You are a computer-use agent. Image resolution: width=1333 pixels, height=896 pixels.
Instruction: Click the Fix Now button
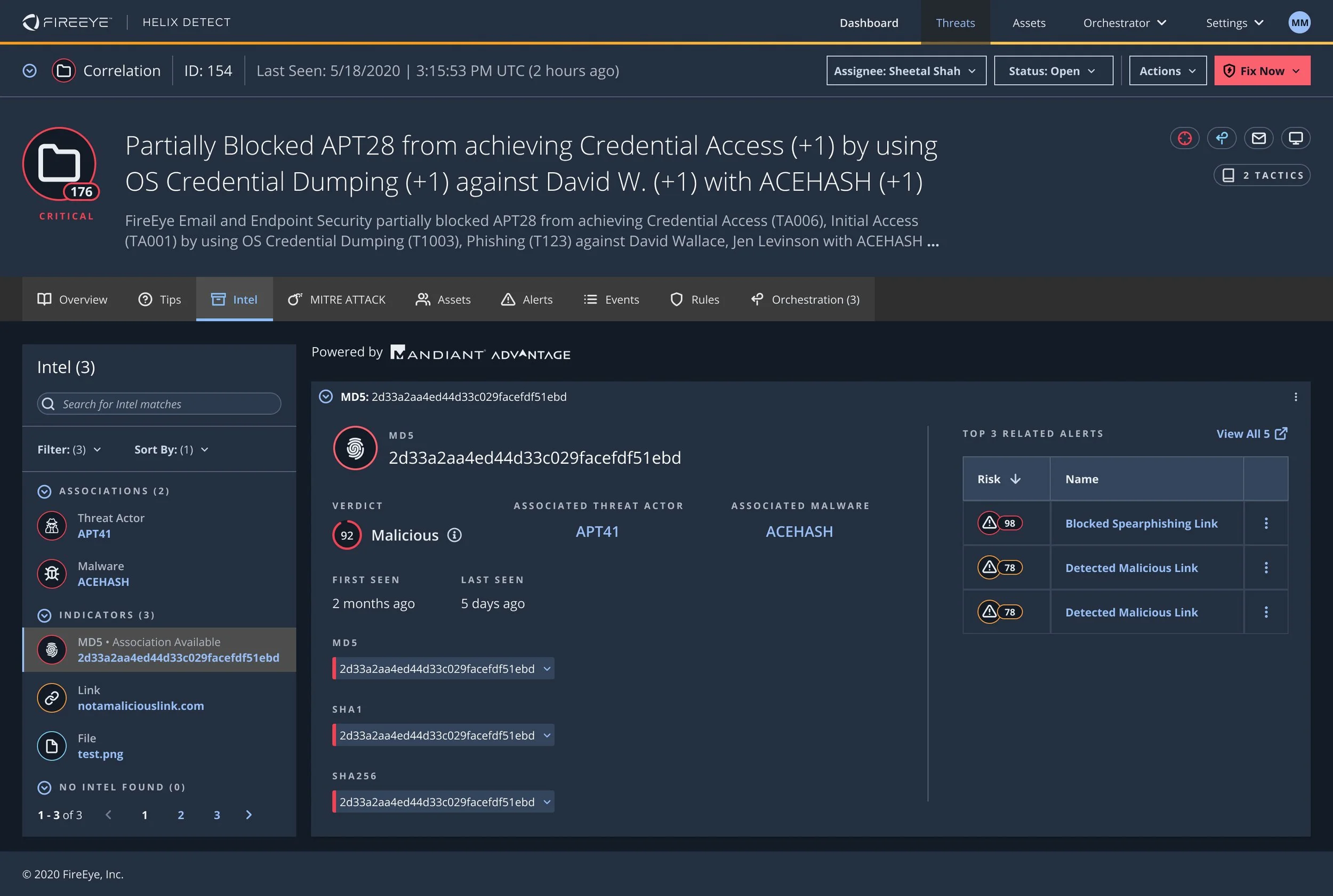click(1263, 70)
